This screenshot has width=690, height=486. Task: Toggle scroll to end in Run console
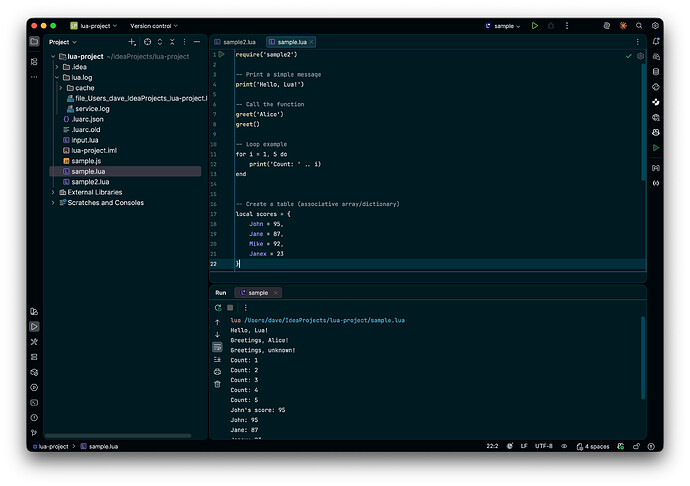click(x=217, y=359)
